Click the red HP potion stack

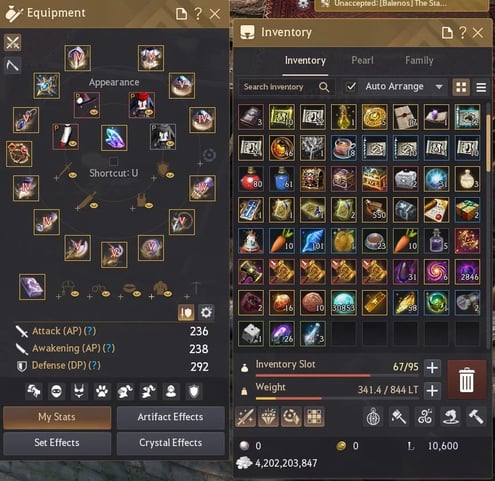[x=251, y=179]
